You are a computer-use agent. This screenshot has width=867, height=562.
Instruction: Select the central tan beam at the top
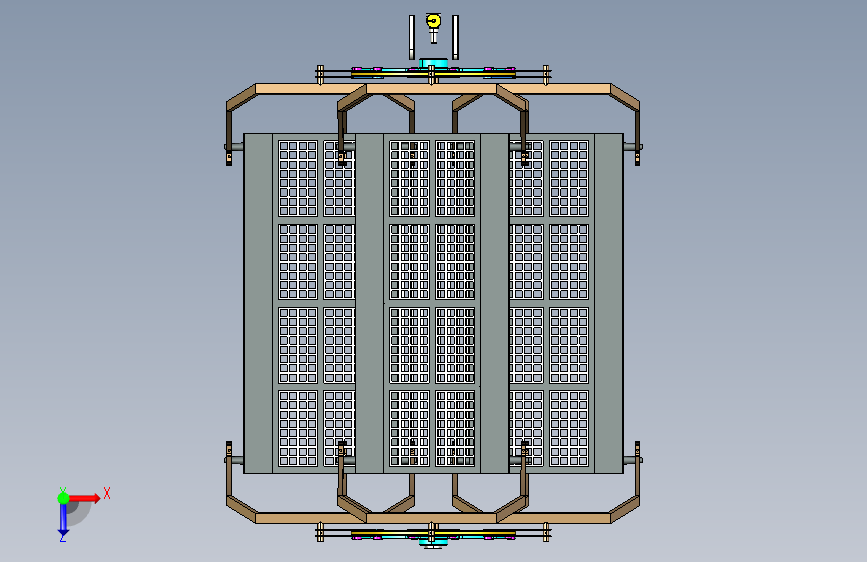tap(431, 89)
